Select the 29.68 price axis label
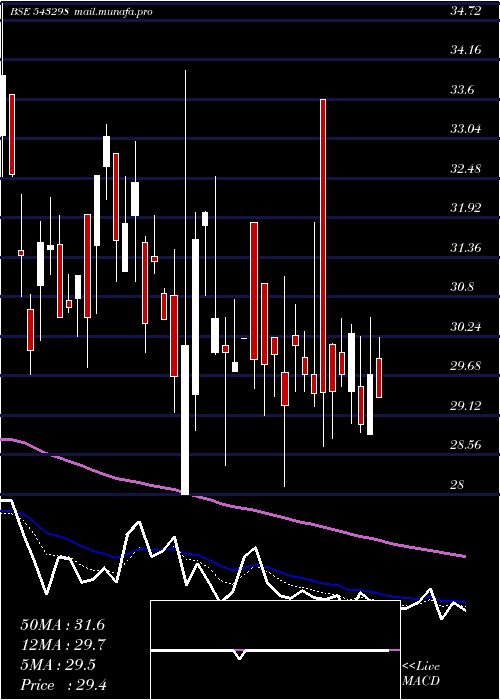 [x=466, y=366]
